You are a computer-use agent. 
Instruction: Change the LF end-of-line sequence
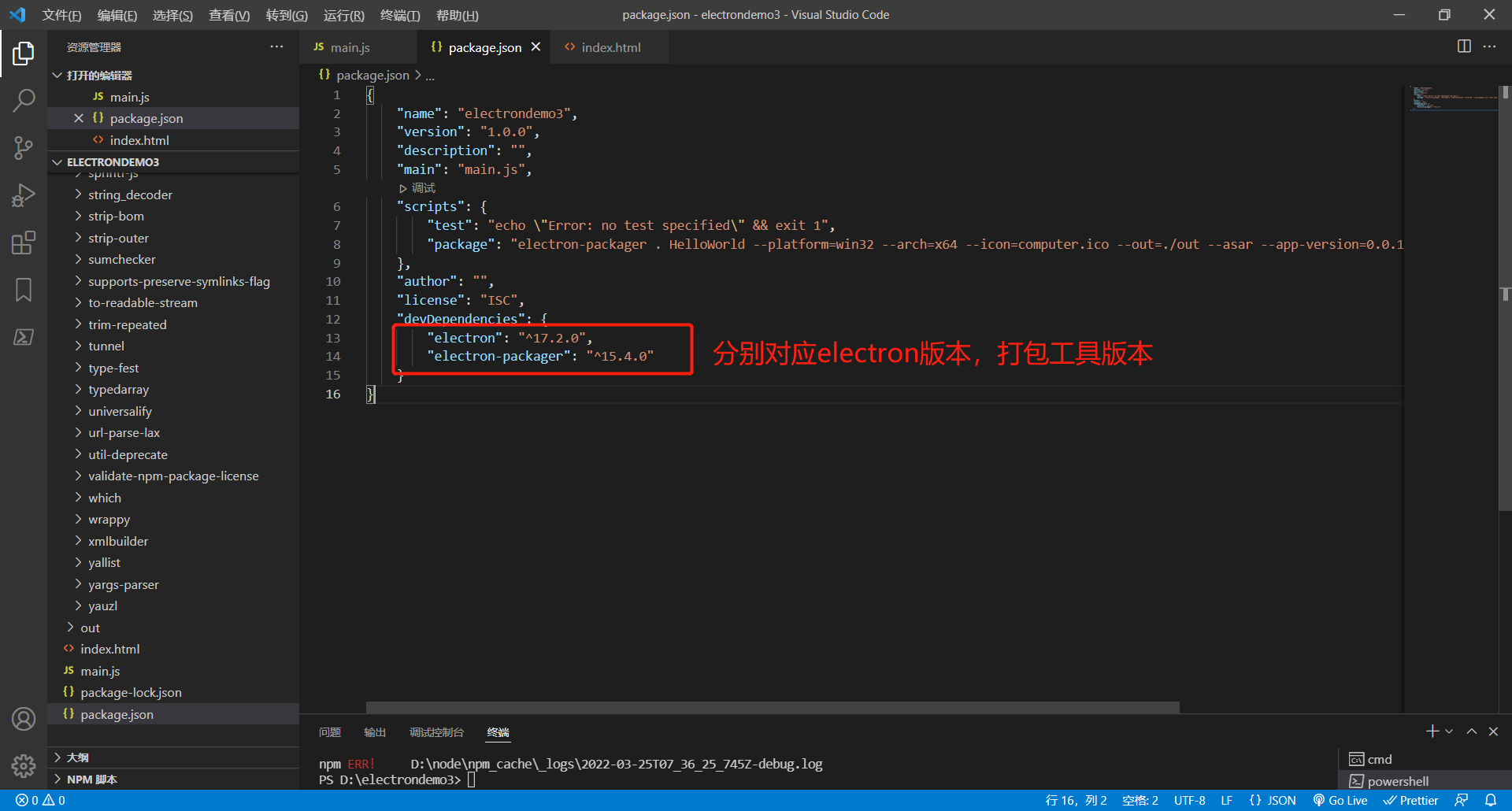click(1226, 800)
